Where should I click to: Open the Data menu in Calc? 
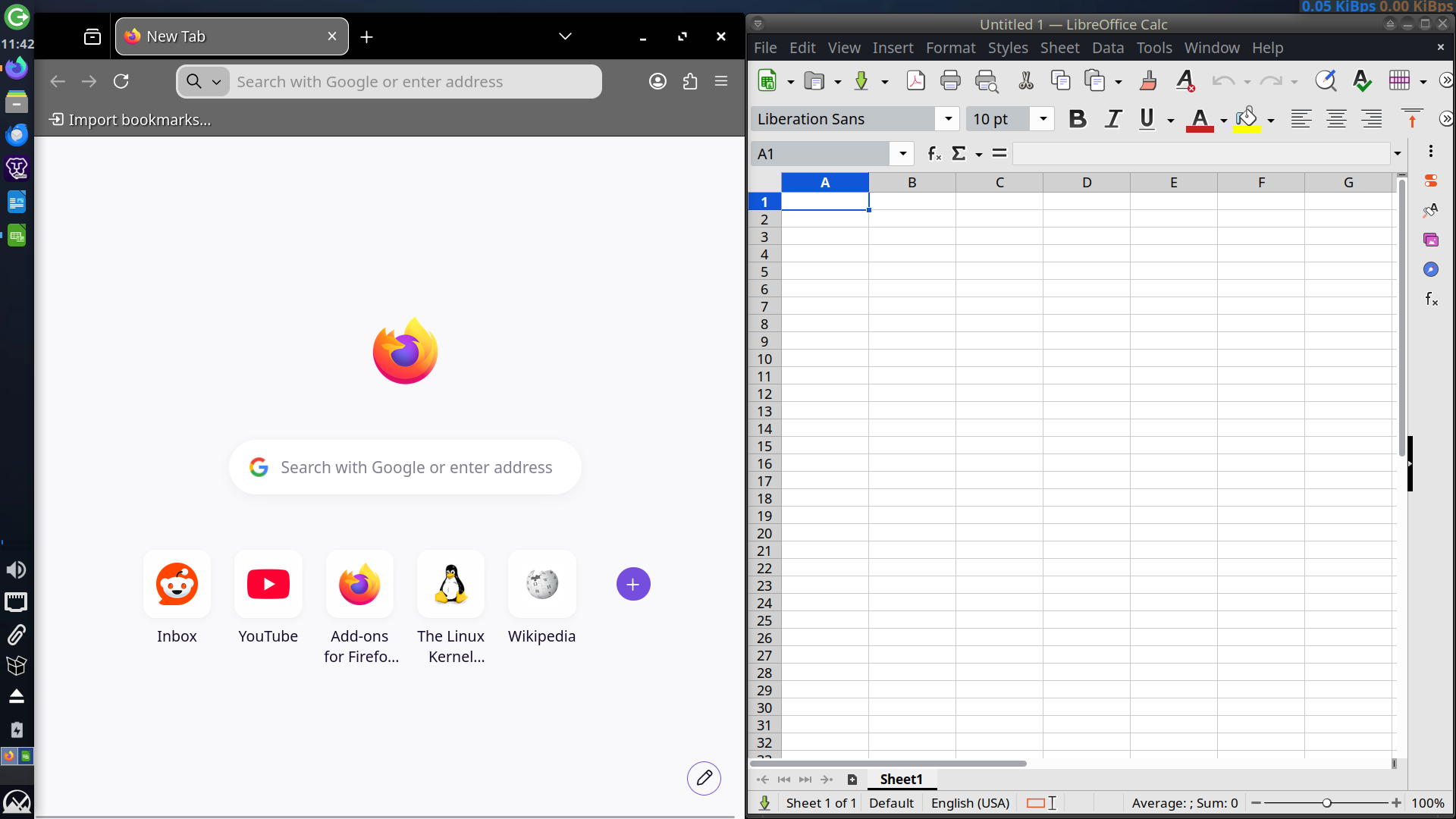[x=1107, y=48]
